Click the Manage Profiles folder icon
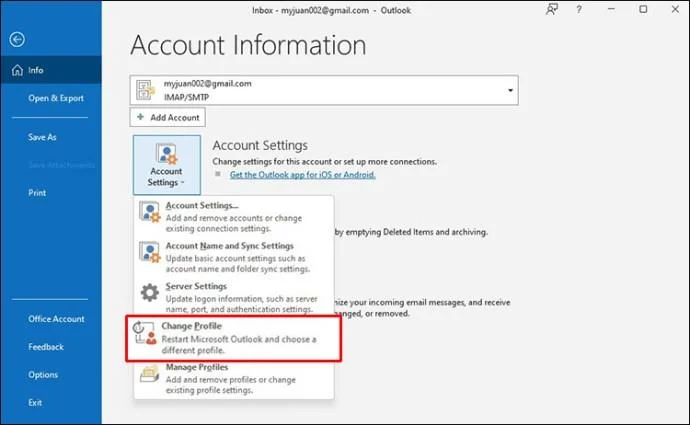This screenshot has width=690, height=425. [150, 374]
